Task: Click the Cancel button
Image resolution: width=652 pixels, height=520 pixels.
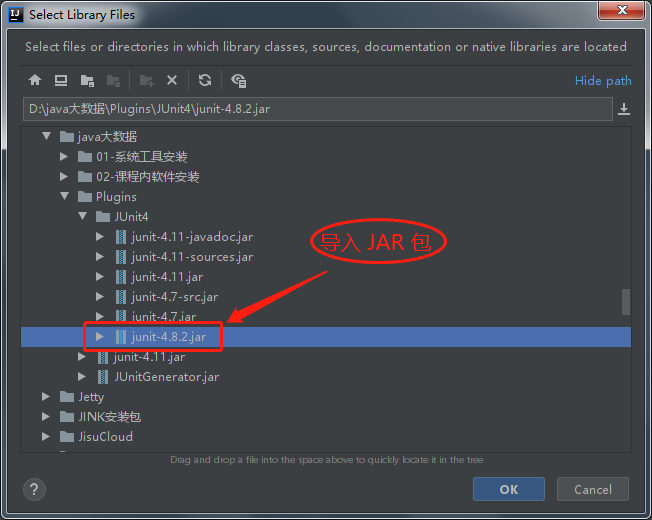Action: (593, 489)
